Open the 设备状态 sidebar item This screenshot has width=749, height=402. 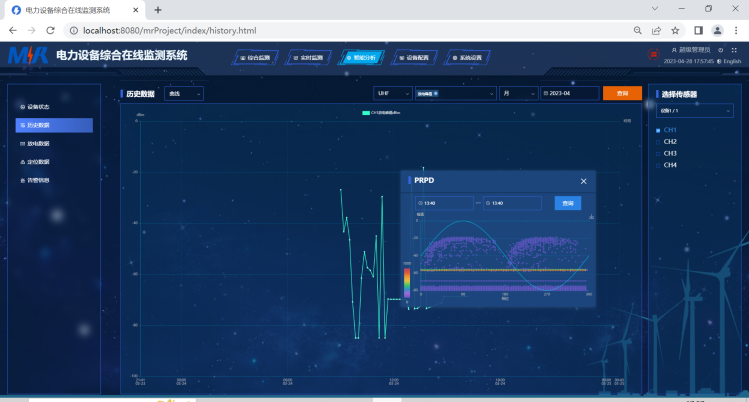click(x=38, y=106)
